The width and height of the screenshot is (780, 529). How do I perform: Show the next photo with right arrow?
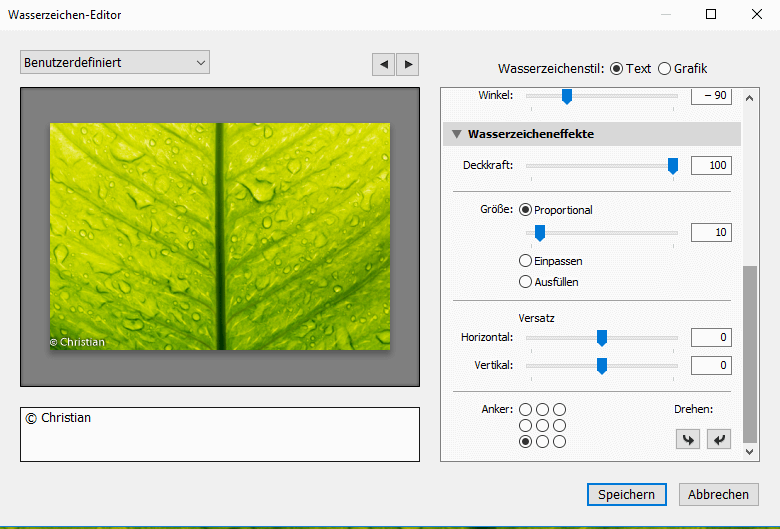coord(408,65)
